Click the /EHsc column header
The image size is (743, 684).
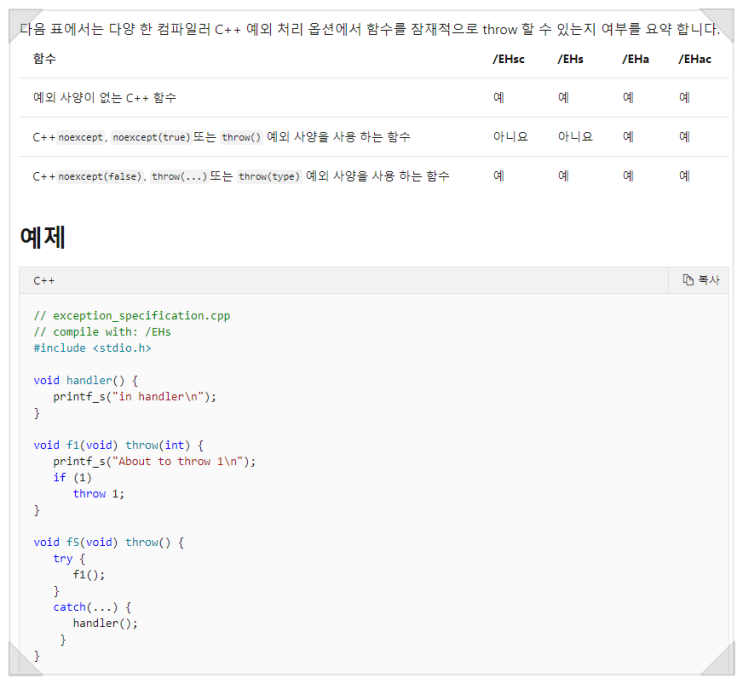coord(508,59)
